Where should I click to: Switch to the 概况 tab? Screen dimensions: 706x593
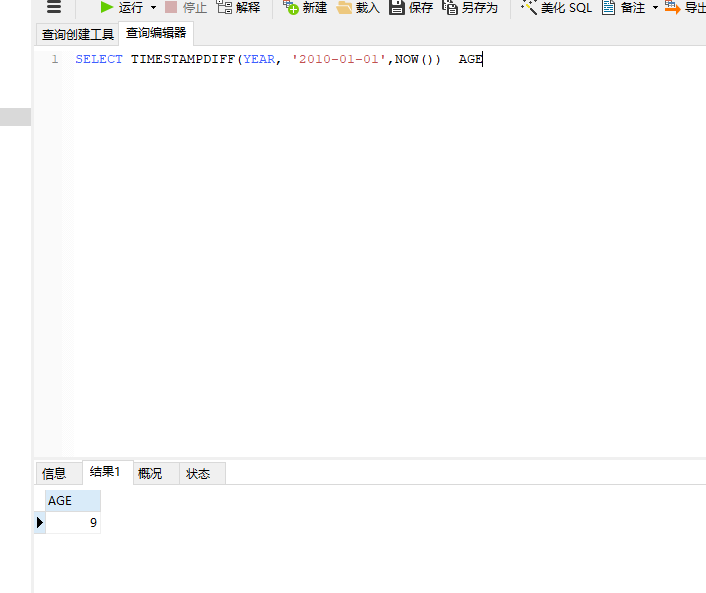tap(156, 473)
